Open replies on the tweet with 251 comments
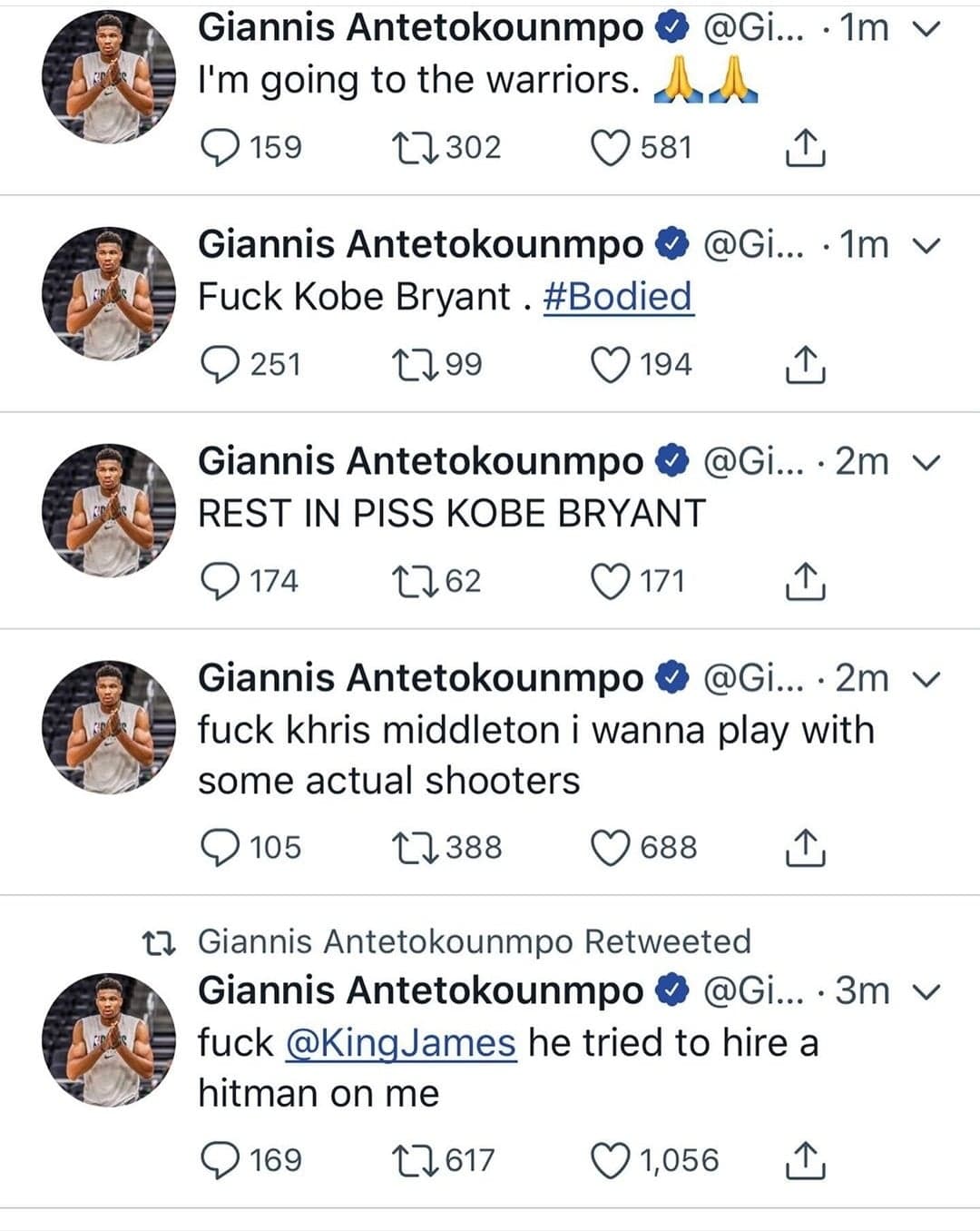 (220, 365)
